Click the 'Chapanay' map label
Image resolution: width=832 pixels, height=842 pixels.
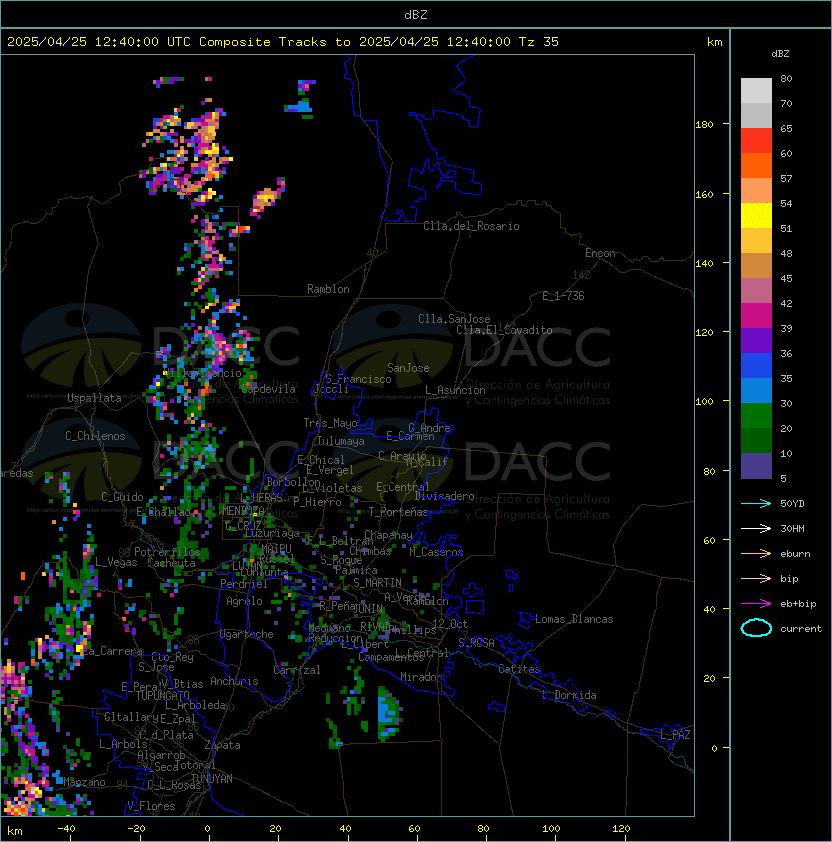coord(388,535)
